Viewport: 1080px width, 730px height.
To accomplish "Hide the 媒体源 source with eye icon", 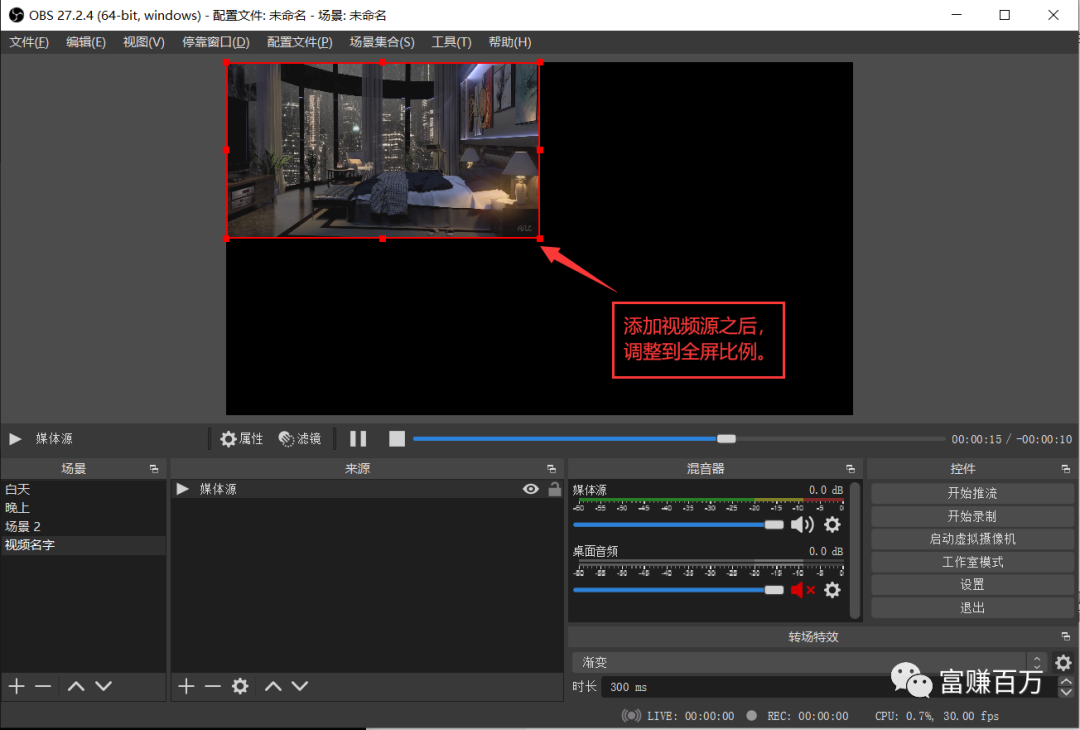I will (531, 489).
